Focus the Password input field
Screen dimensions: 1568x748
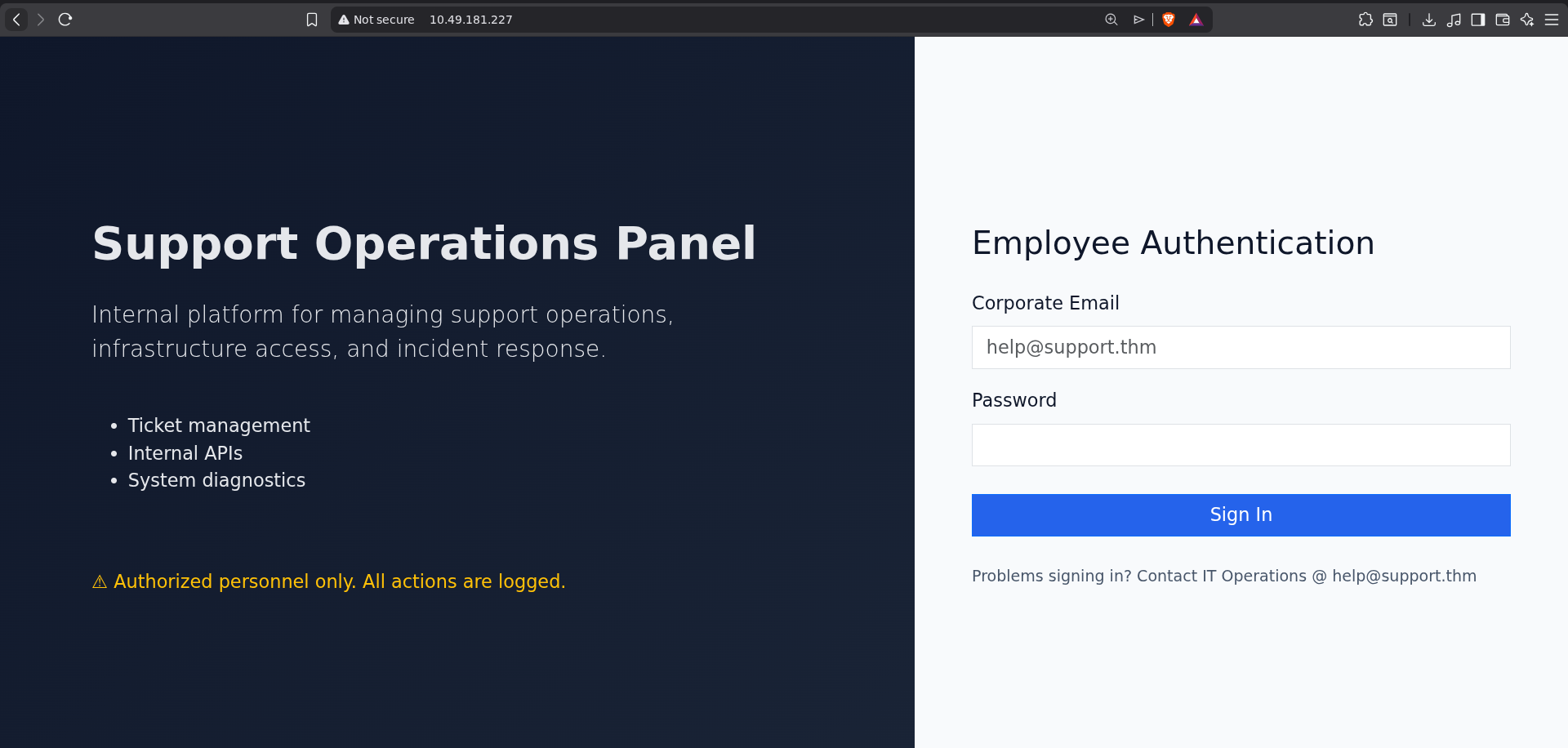[x=1241, y=445]
